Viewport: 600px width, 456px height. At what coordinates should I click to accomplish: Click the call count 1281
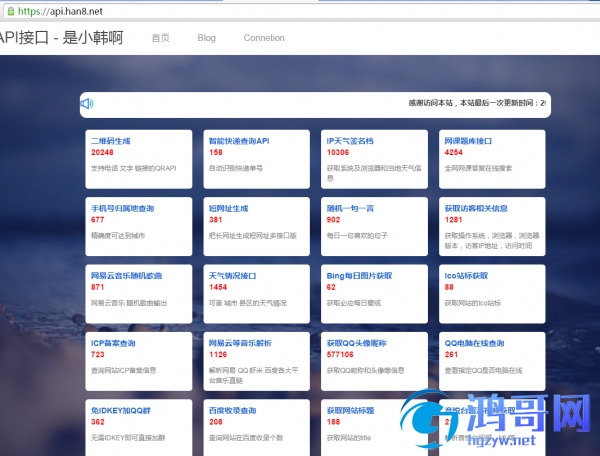(453, 220)
